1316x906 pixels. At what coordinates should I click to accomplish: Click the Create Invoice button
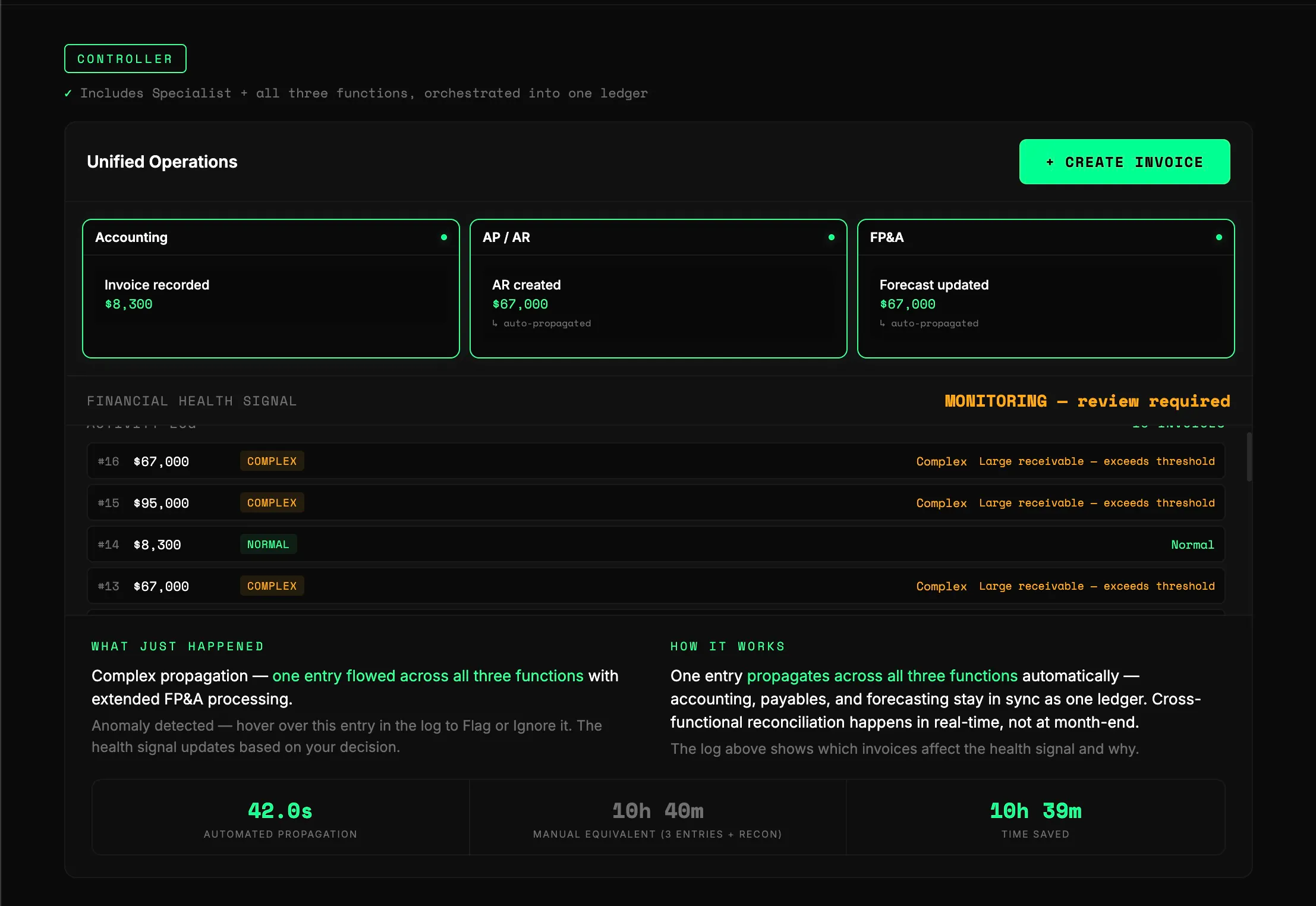click(x=1124, y=162)
